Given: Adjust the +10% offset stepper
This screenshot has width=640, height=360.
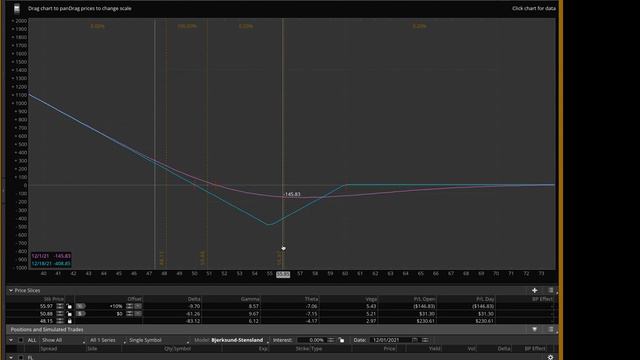Looking at the screenshot, I should point(129,306).
